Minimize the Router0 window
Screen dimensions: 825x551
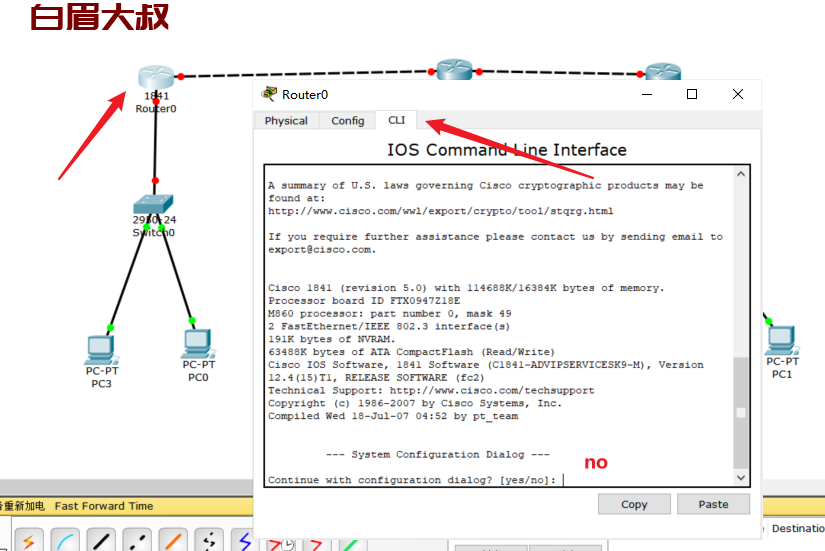[647, 94]
